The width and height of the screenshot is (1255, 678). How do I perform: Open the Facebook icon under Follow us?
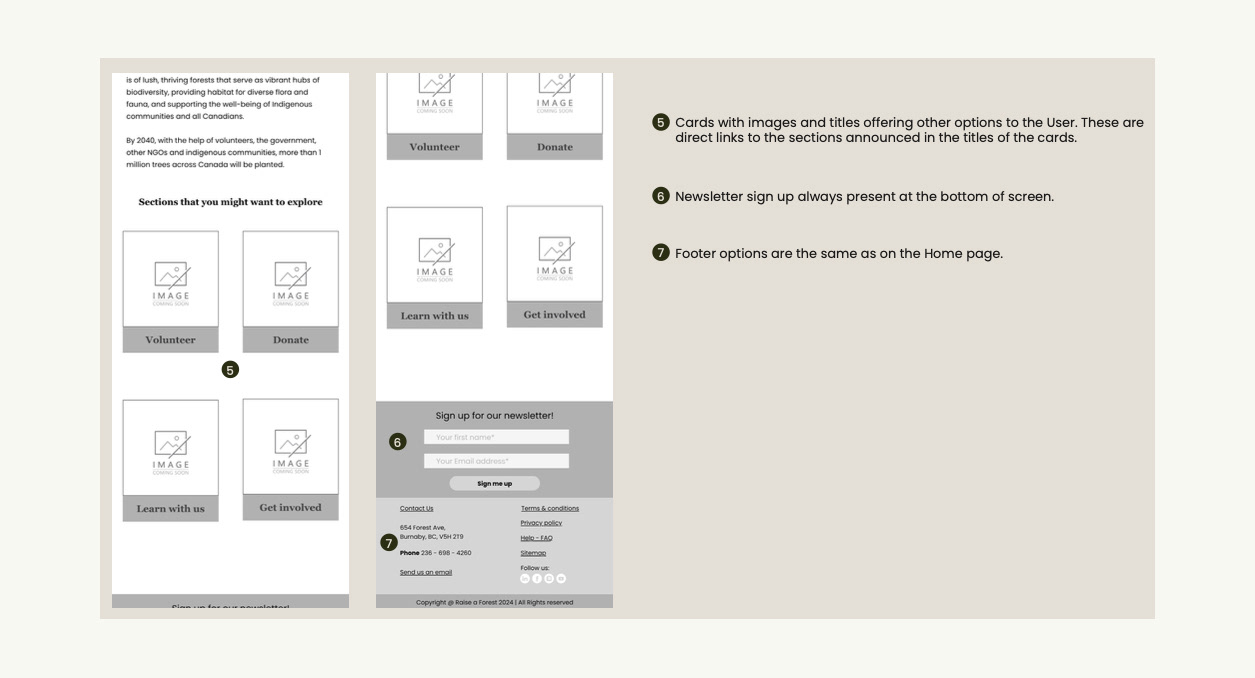tap(537, 578)
